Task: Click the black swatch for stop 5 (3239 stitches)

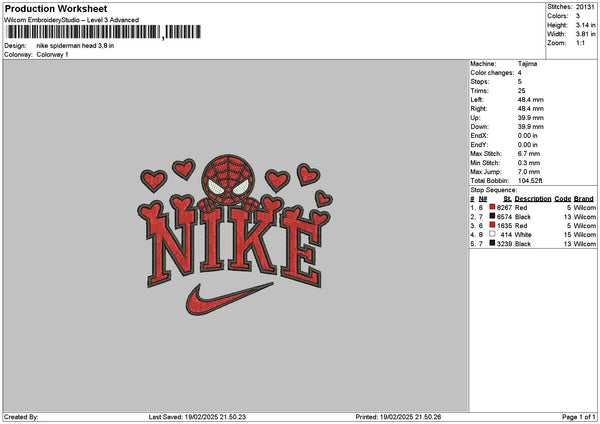Action: (x=492, y=243)
